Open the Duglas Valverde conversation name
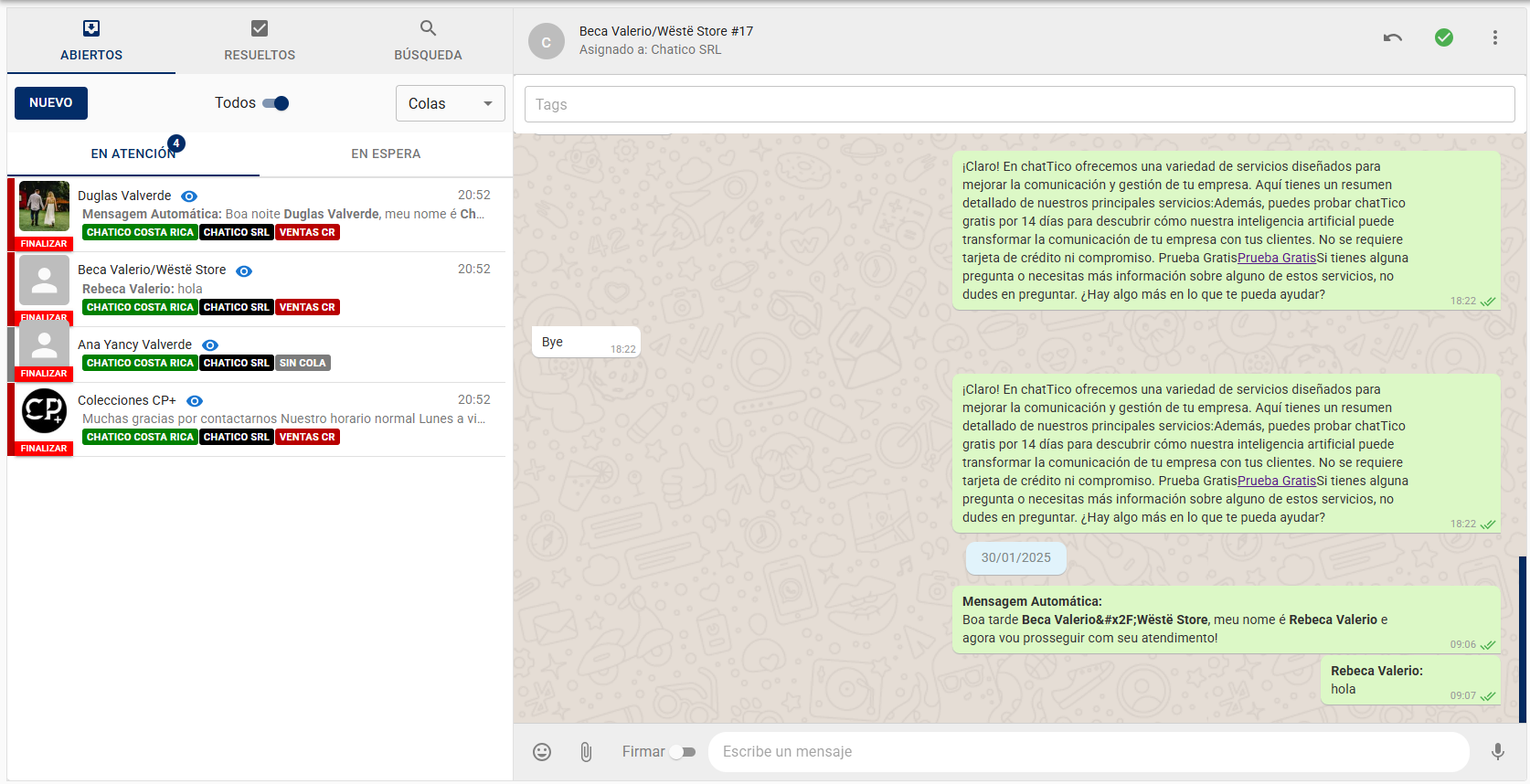This screenshot has height=784, width=1530. click(124, 196)
